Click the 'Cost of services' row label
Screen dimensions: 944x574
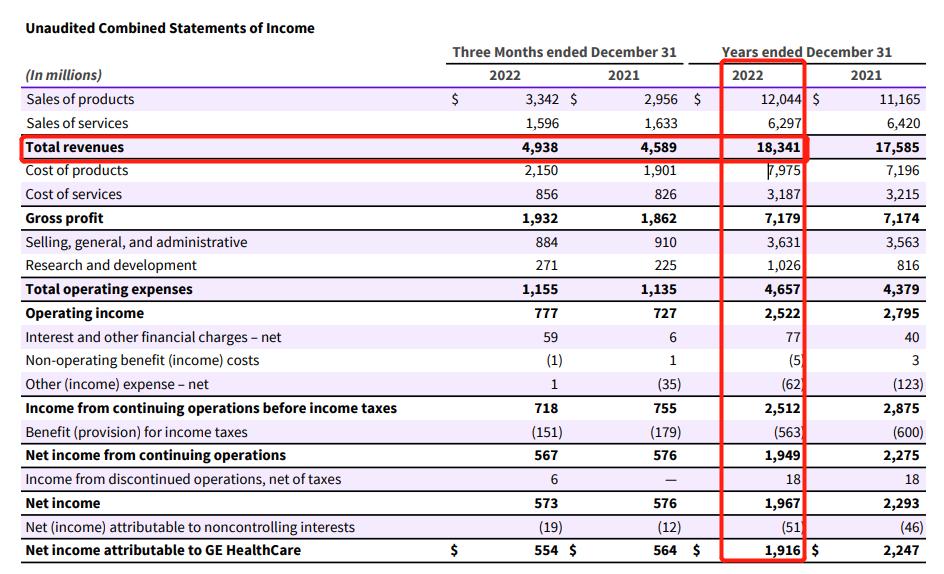click(x=73, y=195)
